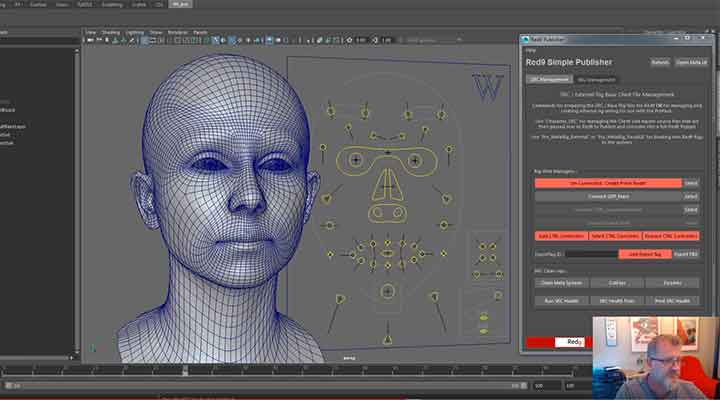The width and height of the screenshot is (720, 400).
Task: Click the current frame marker on time slider
Action: click(x=183, y=370)
